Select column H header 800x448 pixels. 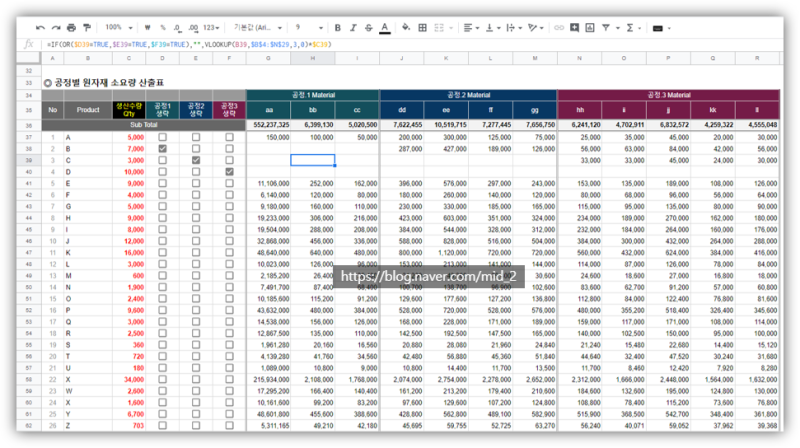[x=313, y=58]
